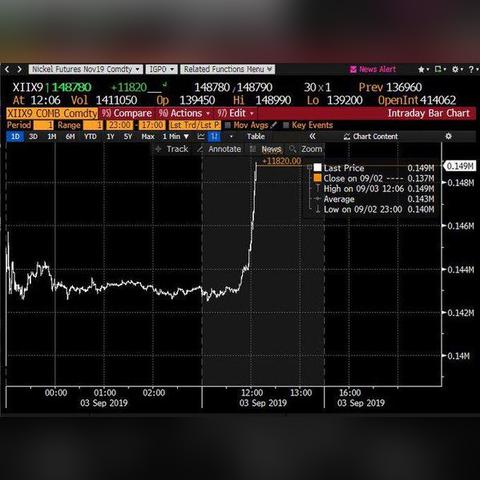Select the 3D range tab
This screenshot has height=480, width=480.
pos(33,137)
